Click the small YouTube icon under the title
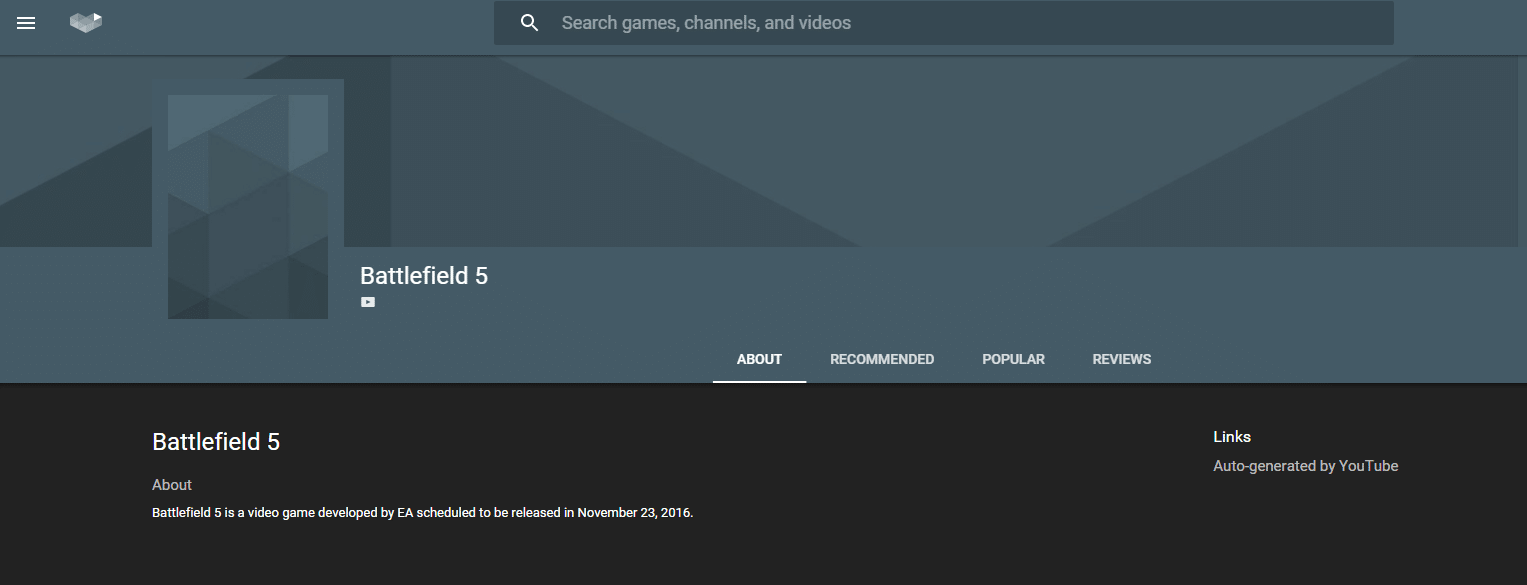The width and height of the screenshot is (1527, 585). [x=368, y=302]
